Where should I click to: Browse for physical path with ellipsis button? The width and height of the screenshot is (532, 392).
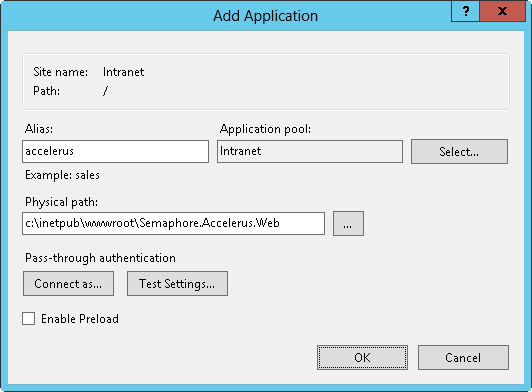click(348, 223)
